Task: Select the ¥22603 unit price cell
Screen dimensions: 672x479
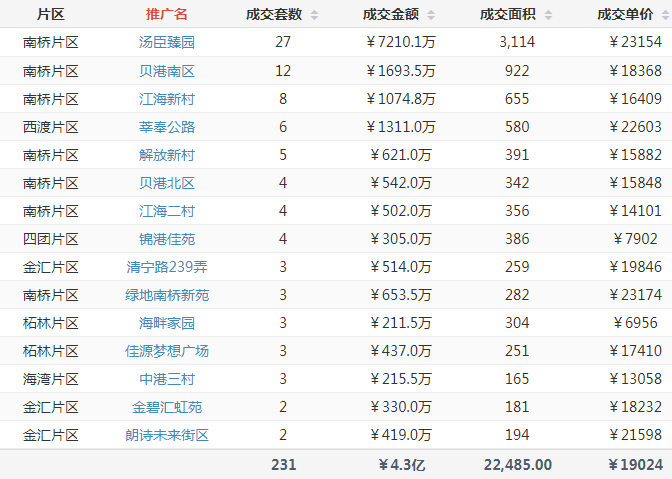Action: pyautogui.click(x=635, y=127)
